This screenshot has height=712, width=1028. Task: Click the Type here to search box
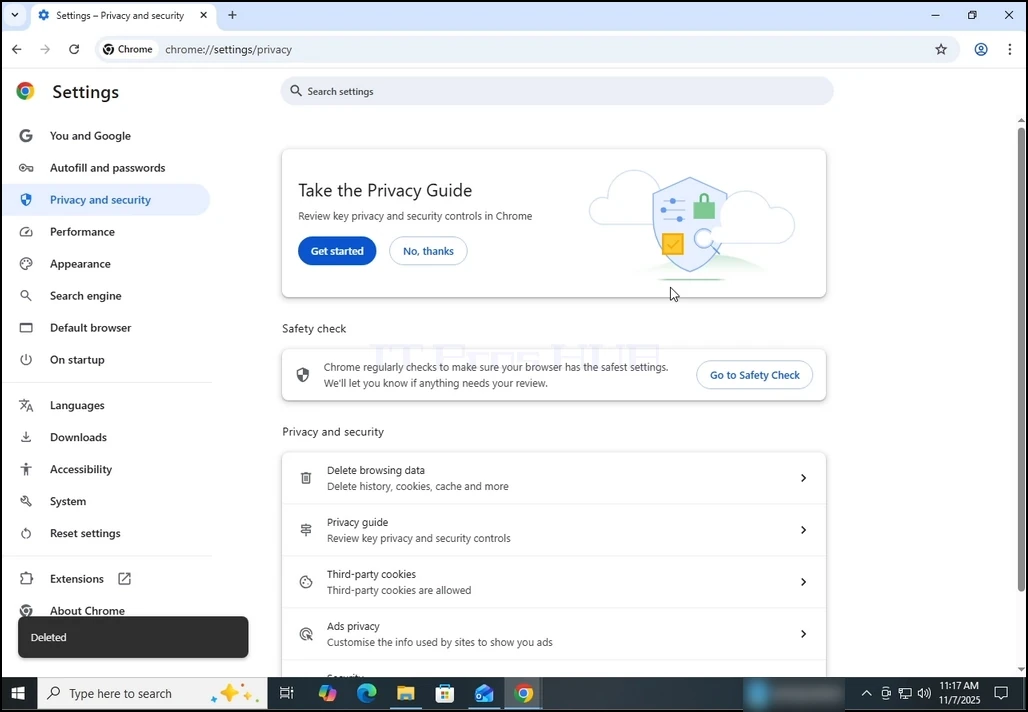152,694
